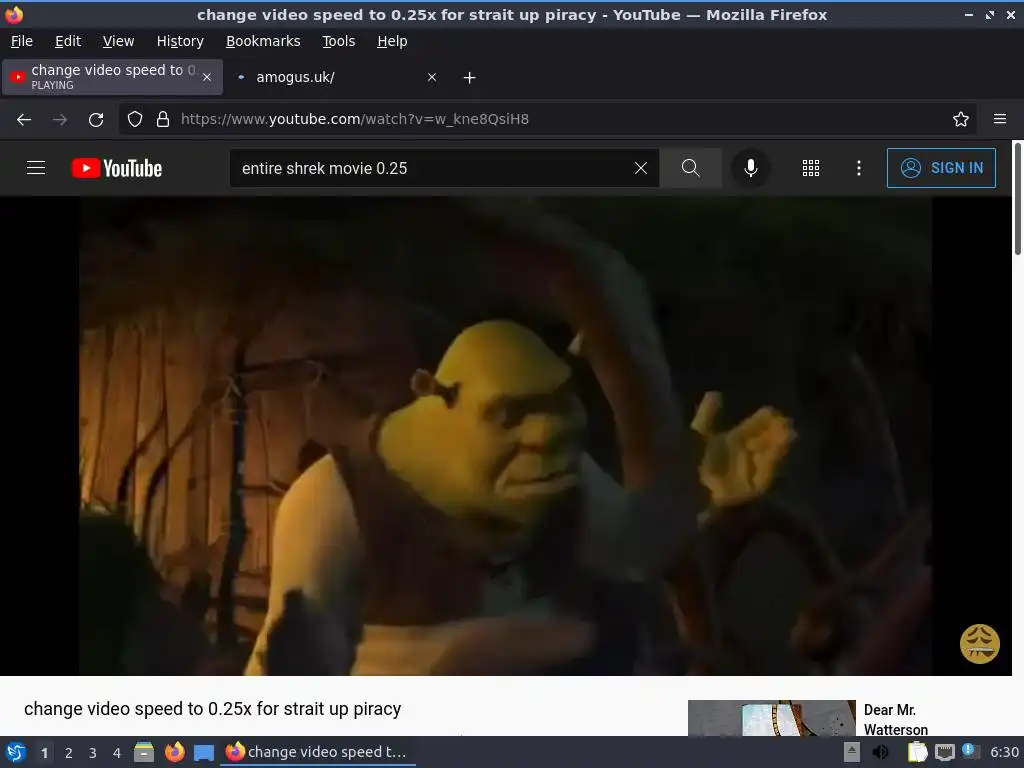Click the Shrek video player area
Image resolution: width=1024 pixels, height=768 pixels.
point(505,436)
